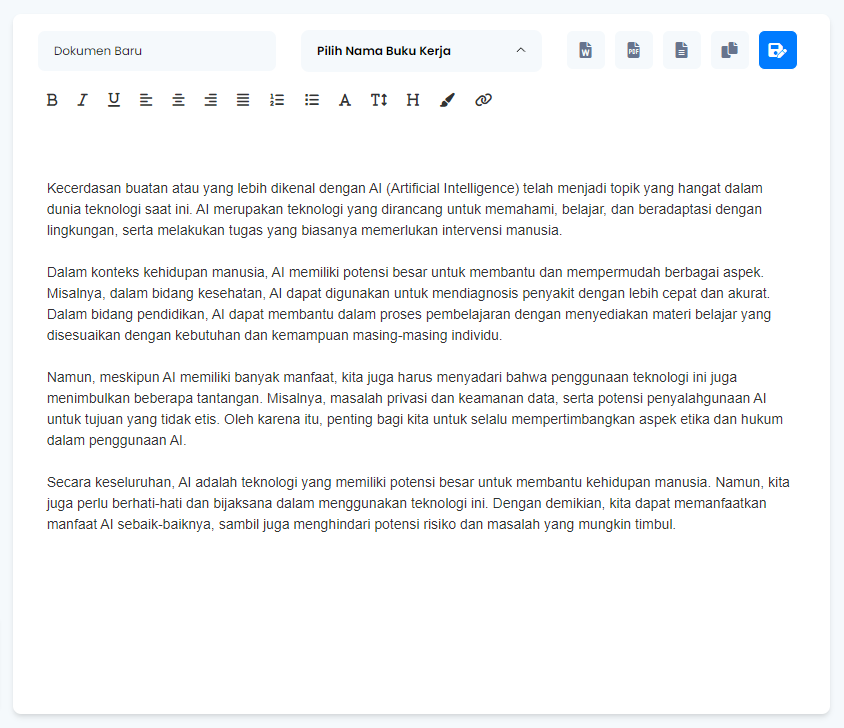Open the font 'A' option
844x728 pixels.
[344, 100]
